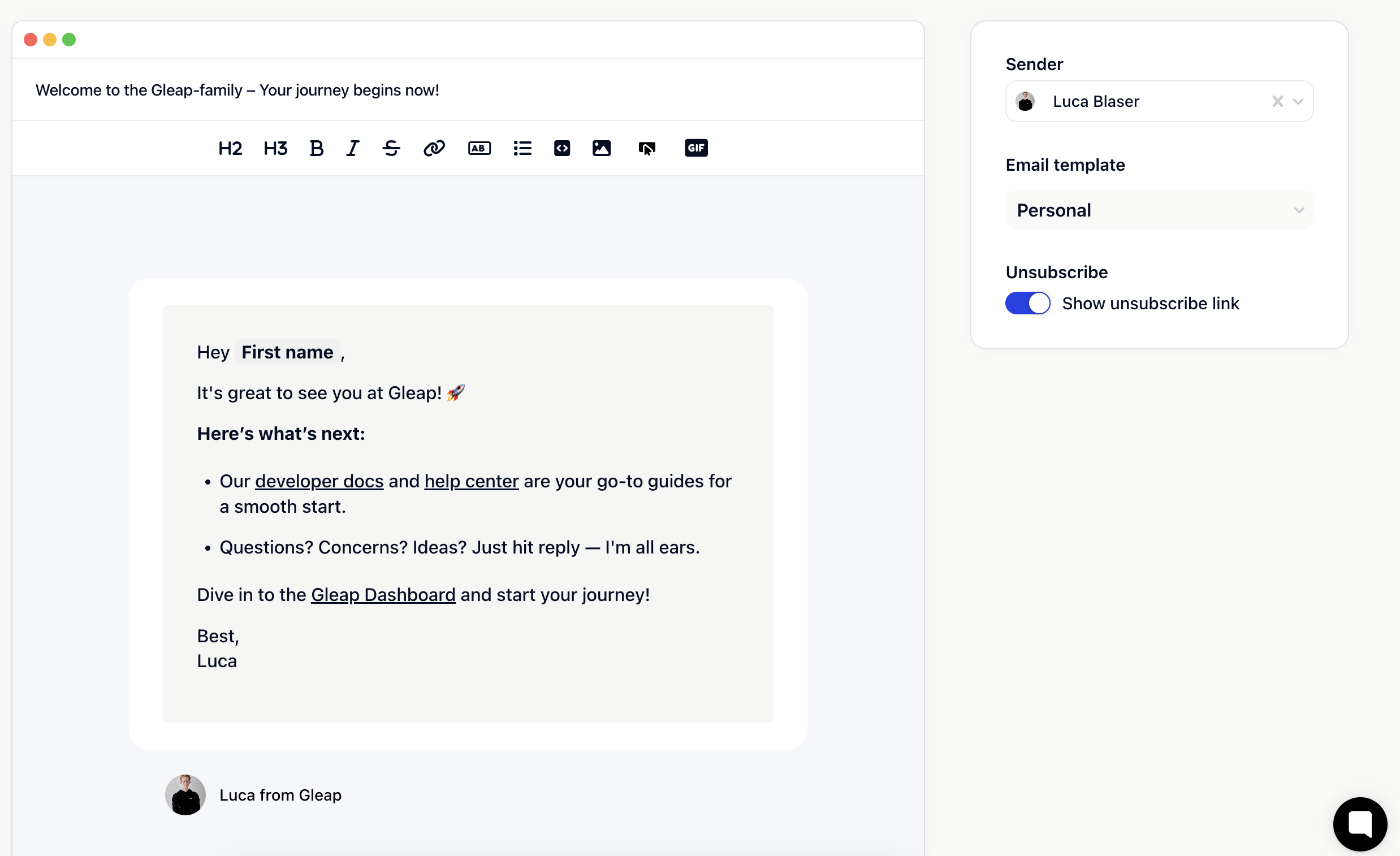Select the First name variable tag
Image resolution: width=1400 pixels, height=856 pixels.
pos(287,352)
